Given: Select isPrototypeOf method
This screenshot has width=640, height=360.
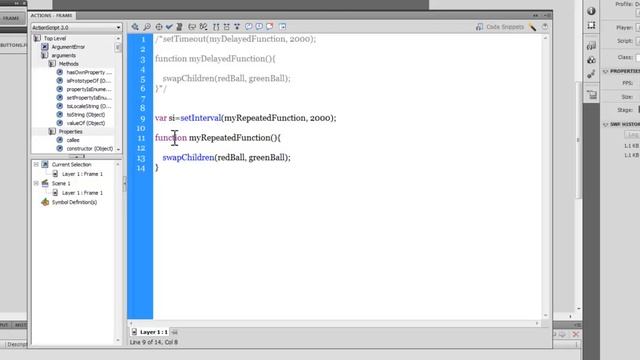Looking at the screenshot, I should click(89, 81).
